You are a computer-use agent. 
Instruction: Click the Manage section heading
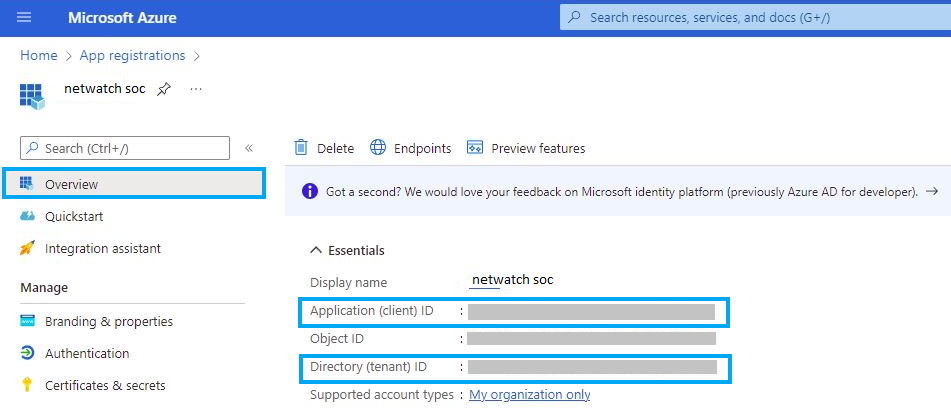click(x=44, y=287)
